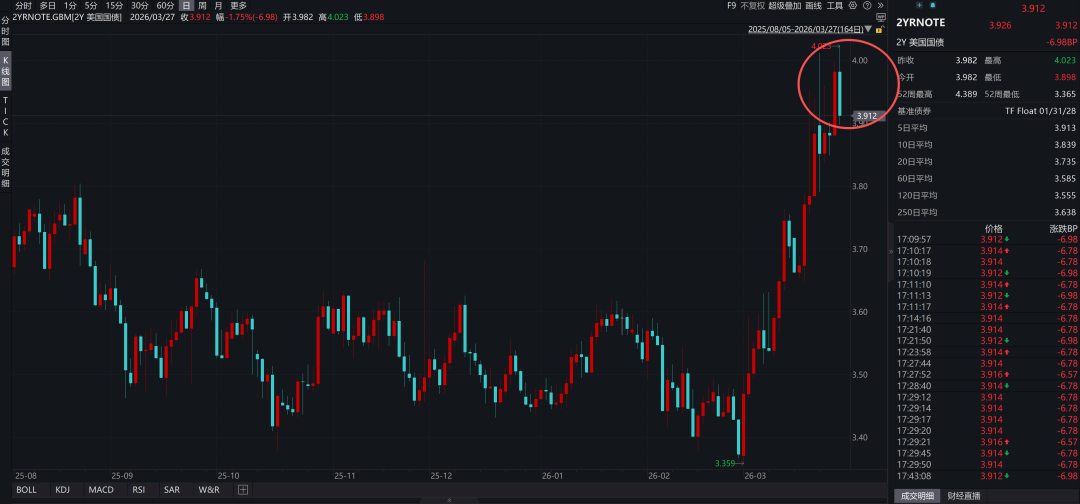This screenshot has height=504, width=1080.
Task: Switch to the 财经直播 tab
Action: click(964, 496)
